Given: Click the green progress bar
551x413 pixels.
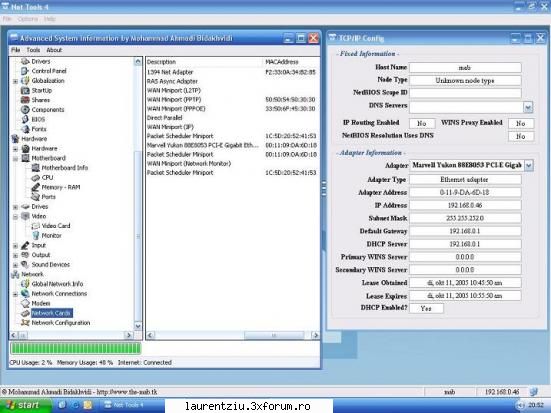Looking at the screenshot, I should 76,348.
